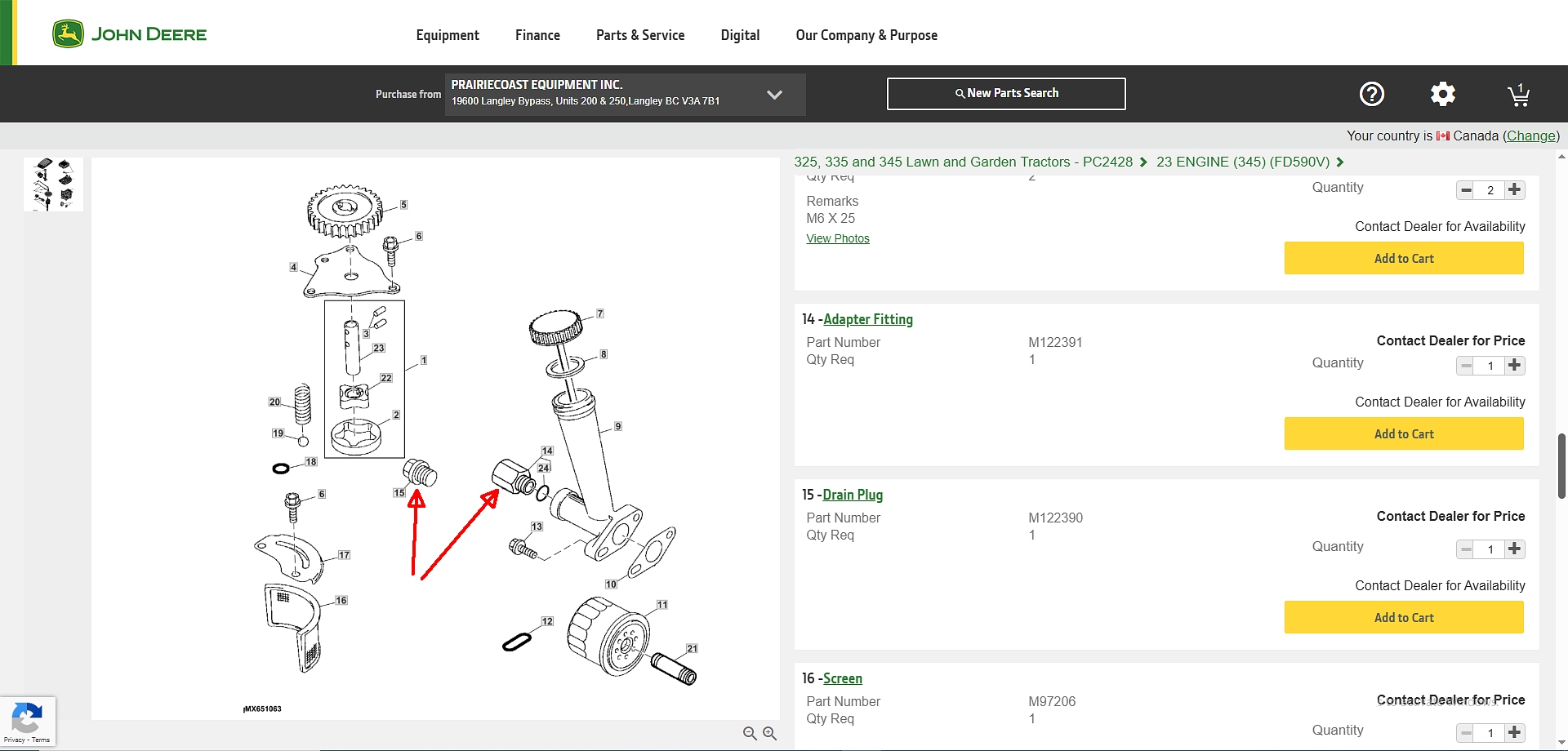Click chevron after 23 ENGINE breadcrumb

pos(1340,162)
